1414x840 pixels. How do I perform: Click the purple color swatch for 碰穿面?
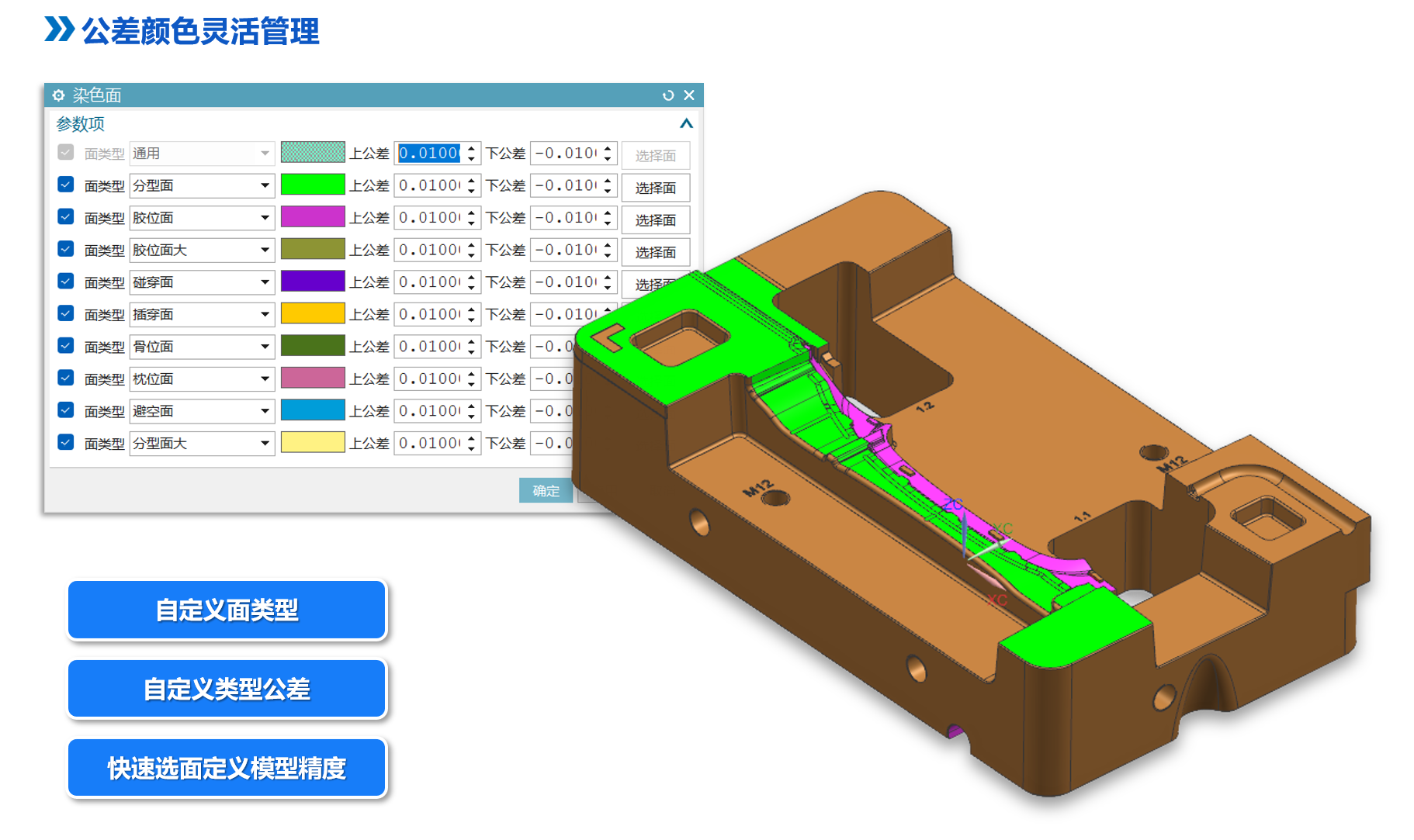coord(313,282)
